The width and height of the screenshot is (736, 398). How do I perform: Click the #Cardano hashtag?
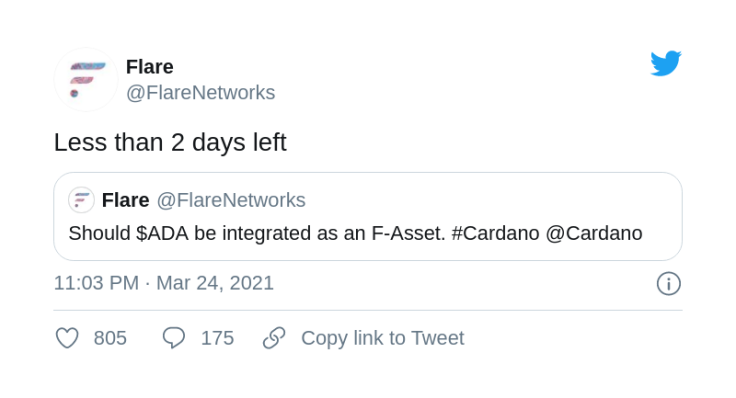click(495, 233)
